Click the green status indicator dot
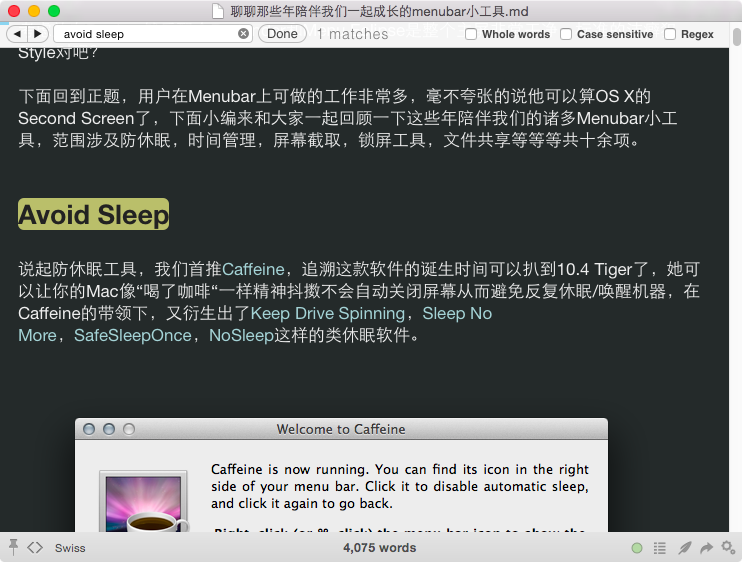 [x=637, y=548]
